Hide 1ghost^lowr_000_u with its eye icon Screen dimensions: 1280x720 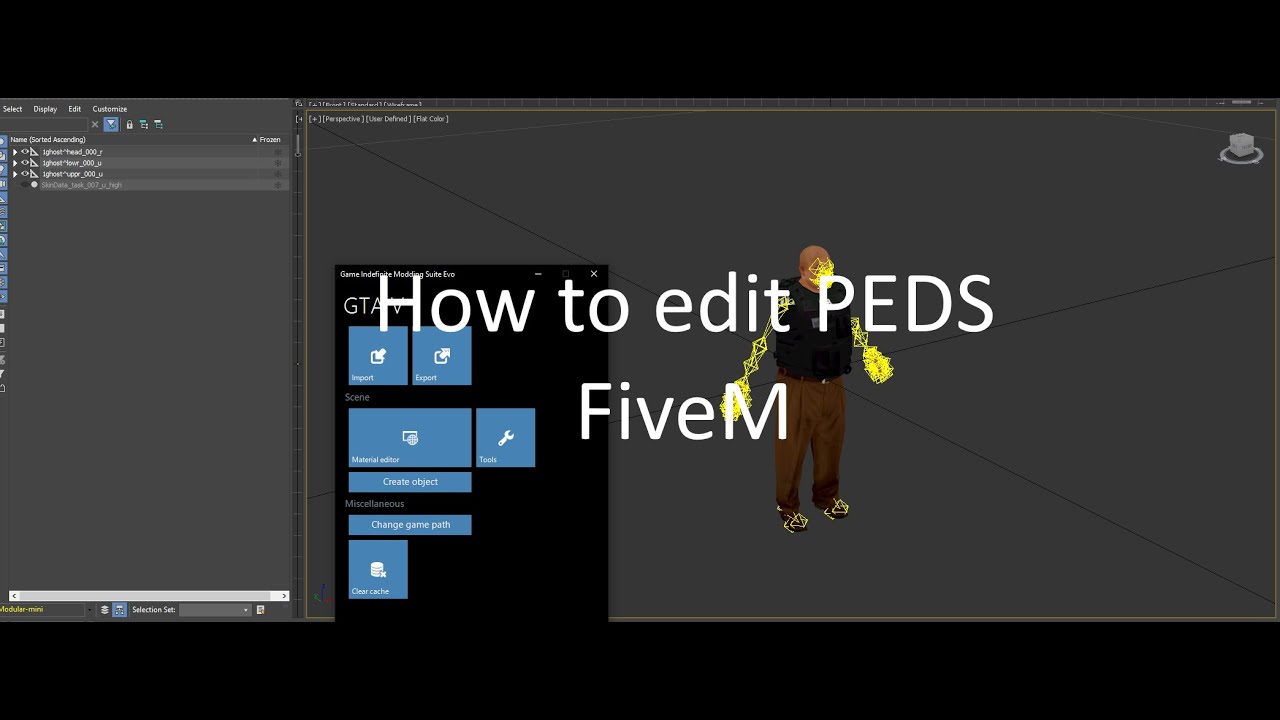click(x=25, y=163)
